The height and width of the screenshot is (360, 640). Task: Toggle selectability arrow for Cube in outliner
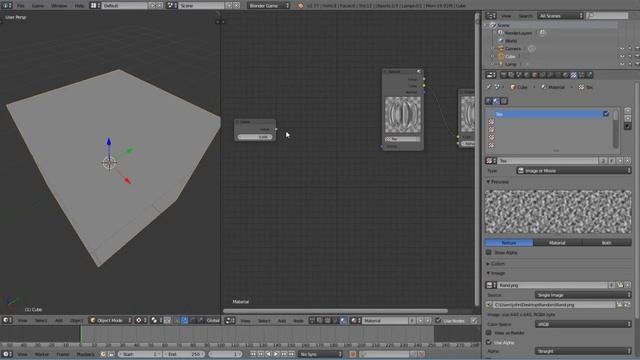[x=630, y=56]
